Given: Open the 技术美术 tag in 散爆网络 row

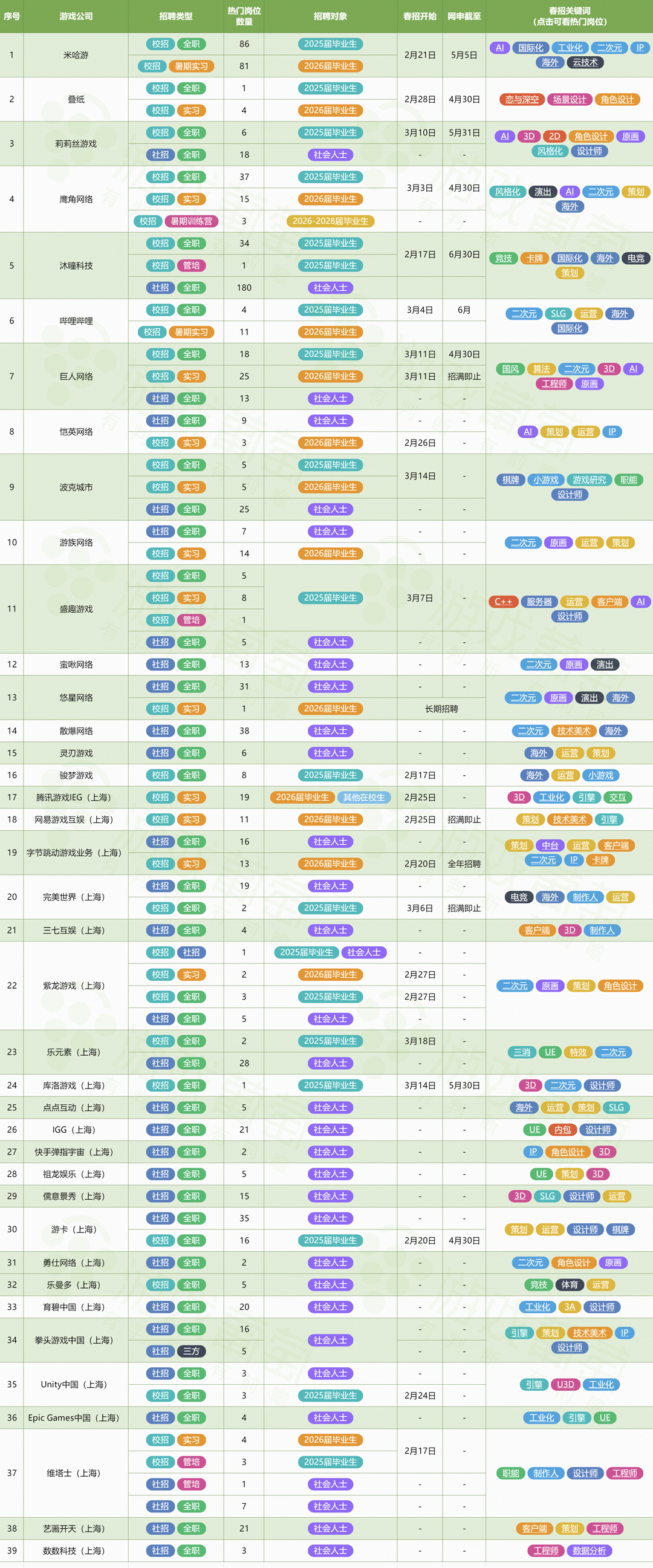Looking at the screenshot, I should [x=573, y=730].
